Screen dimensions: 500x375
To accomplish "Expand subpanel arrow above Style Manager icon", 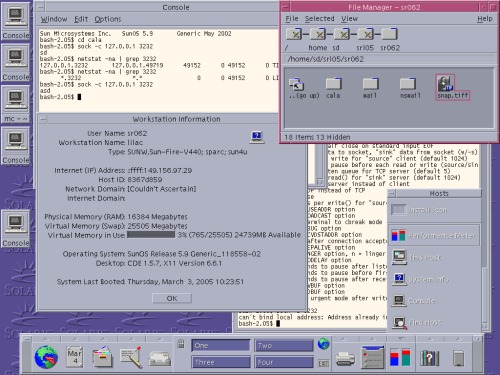I will tap(373, 339).
